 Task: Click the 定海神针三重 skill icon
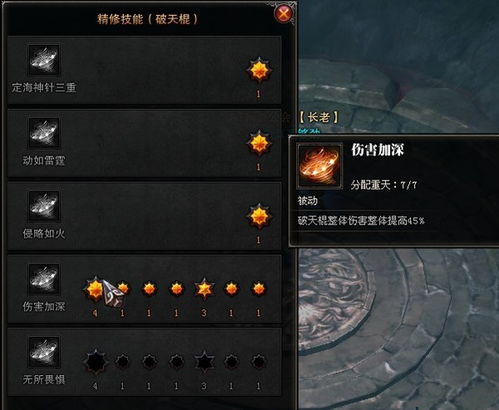44,60
